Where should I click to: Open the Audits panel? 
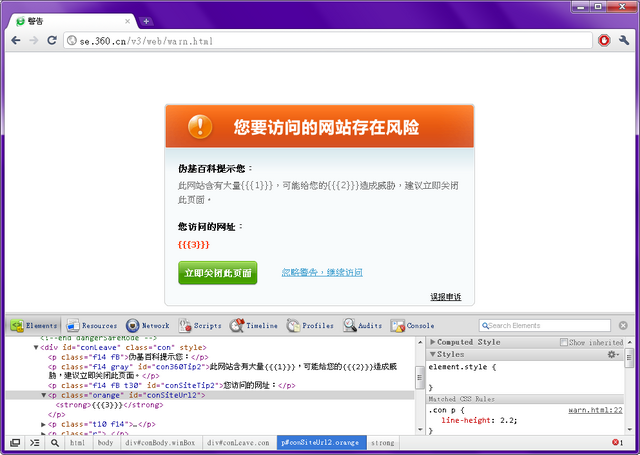[x=363, y=326]
